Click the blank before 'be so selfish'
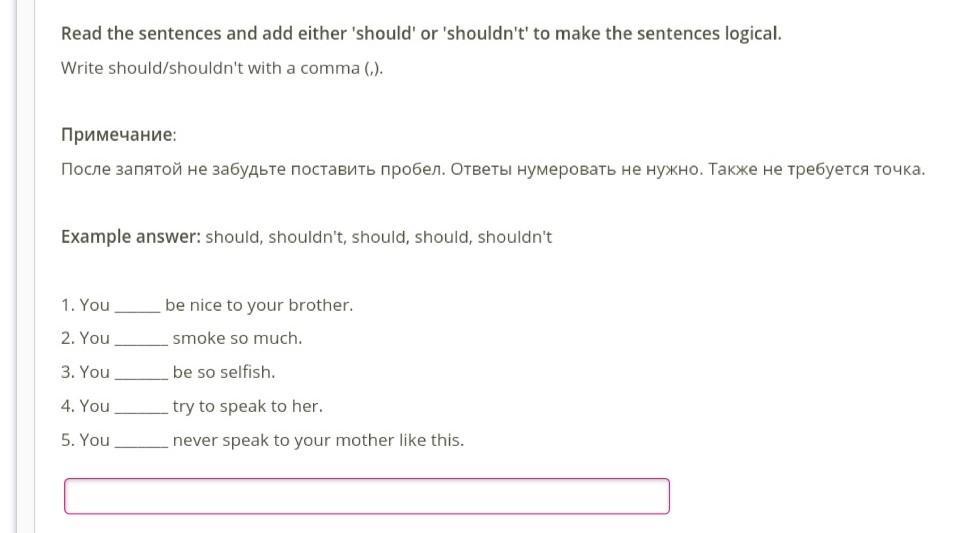972x533 pixels. [x=141, y=373]
